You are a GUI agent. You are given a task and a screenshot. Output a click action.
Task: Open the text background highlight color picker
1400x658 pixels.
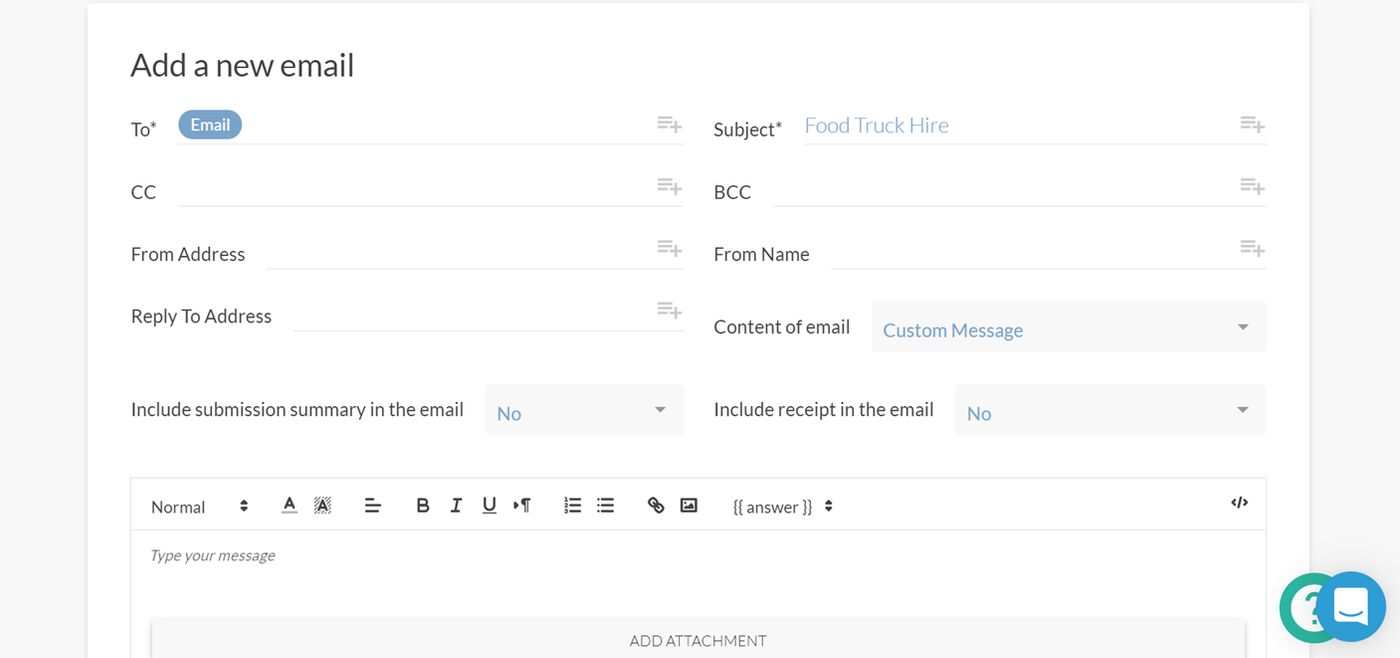(322, 506)
